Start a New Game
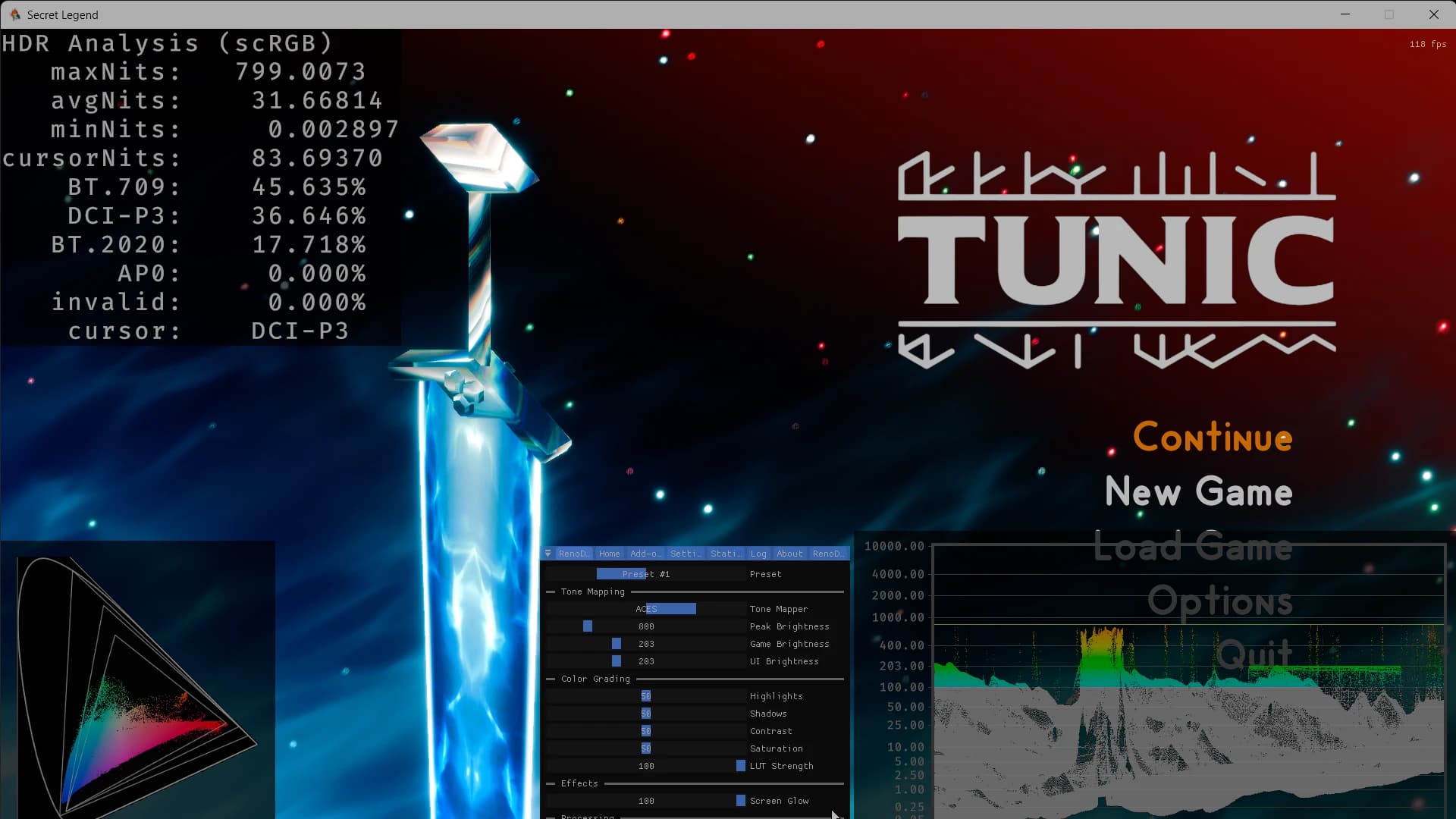 pyautogui.click(x=1199, y=491)
